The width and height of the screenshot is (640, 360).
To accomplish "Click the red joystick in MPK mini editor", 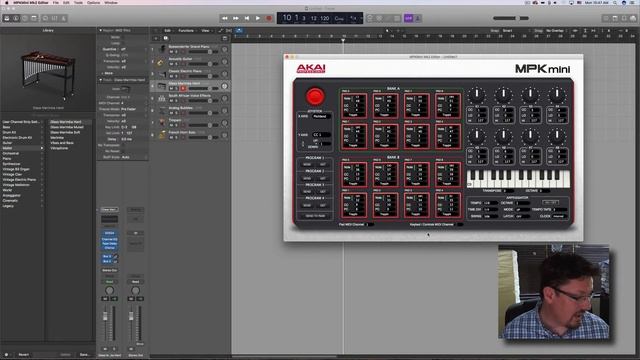I will click(x=315, y=96).
